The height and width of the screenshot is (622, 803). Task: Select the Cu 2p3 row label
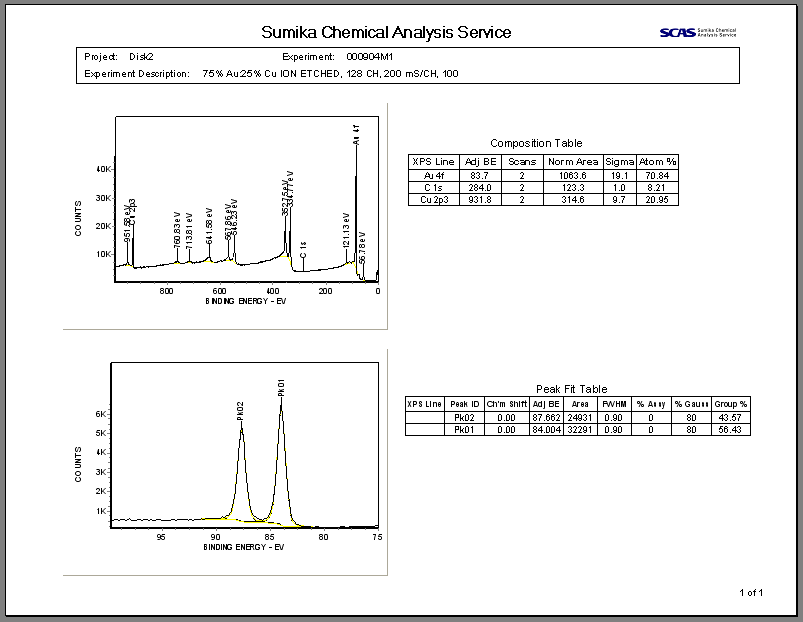click(434, 200)
